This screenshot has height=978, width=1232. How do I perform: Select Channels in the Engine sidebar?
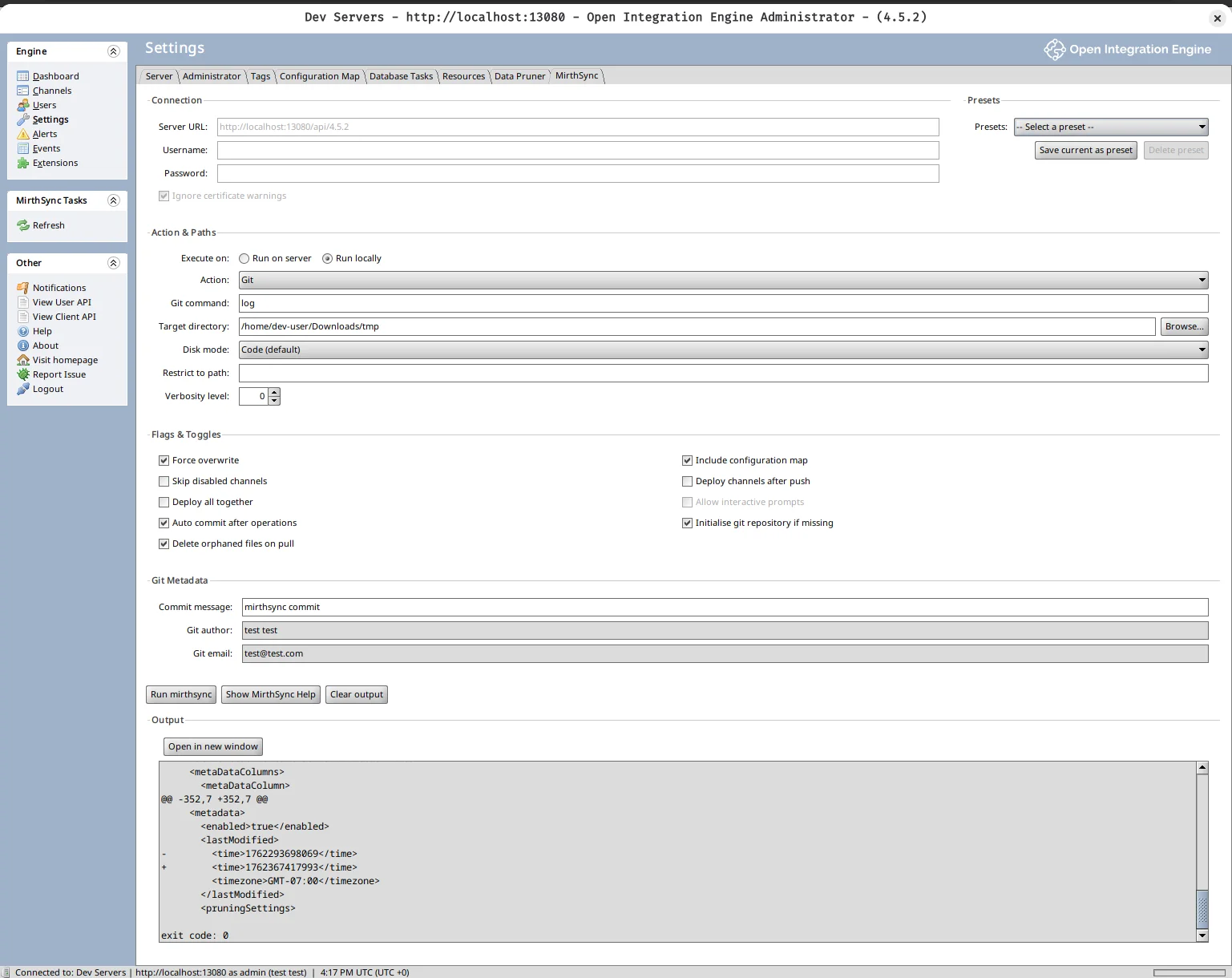(51, 91)
